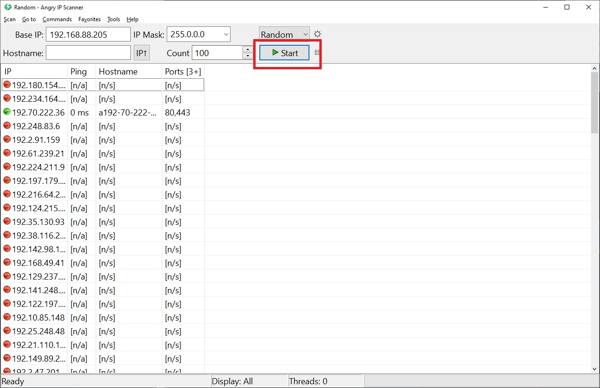The width and height of the screenshot is (600, 388).
Task: Click the a192-70-222-... hostname cell
Action: pos(127,112)
